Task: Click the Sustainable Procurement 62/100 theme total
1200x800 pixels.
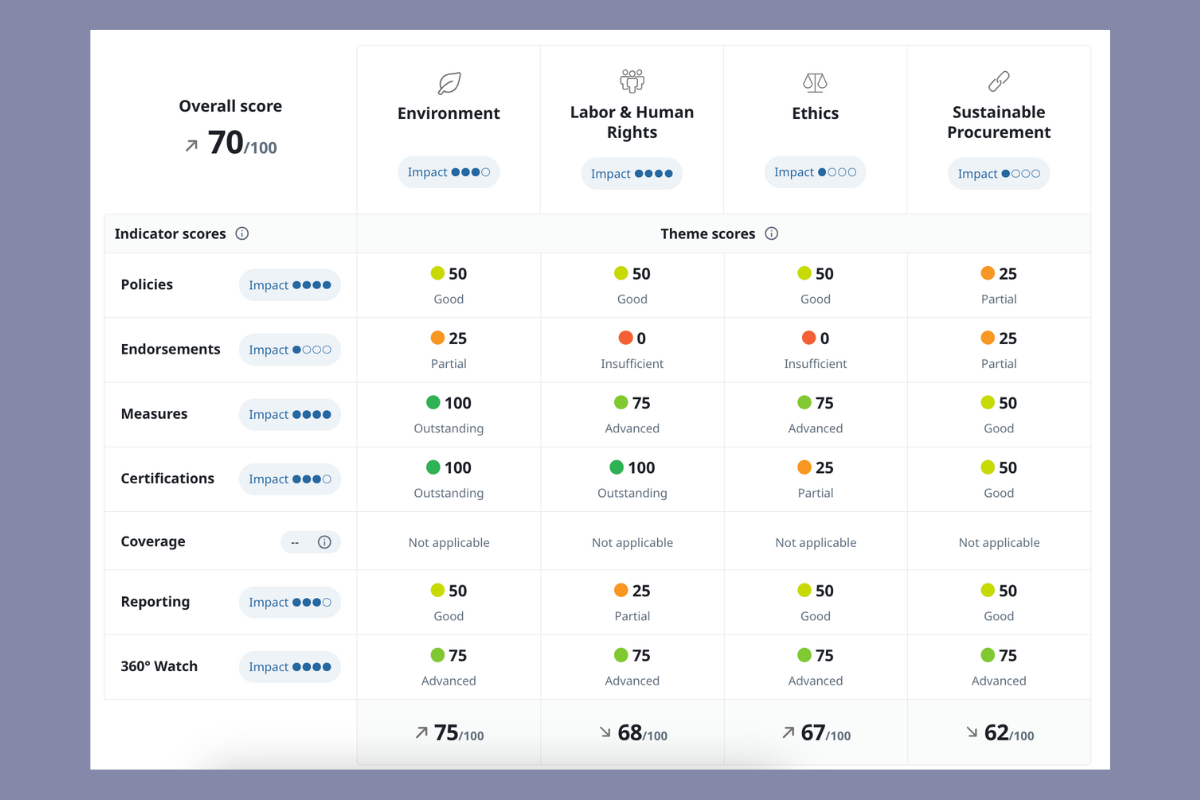Action: [x=1009, y=733]
